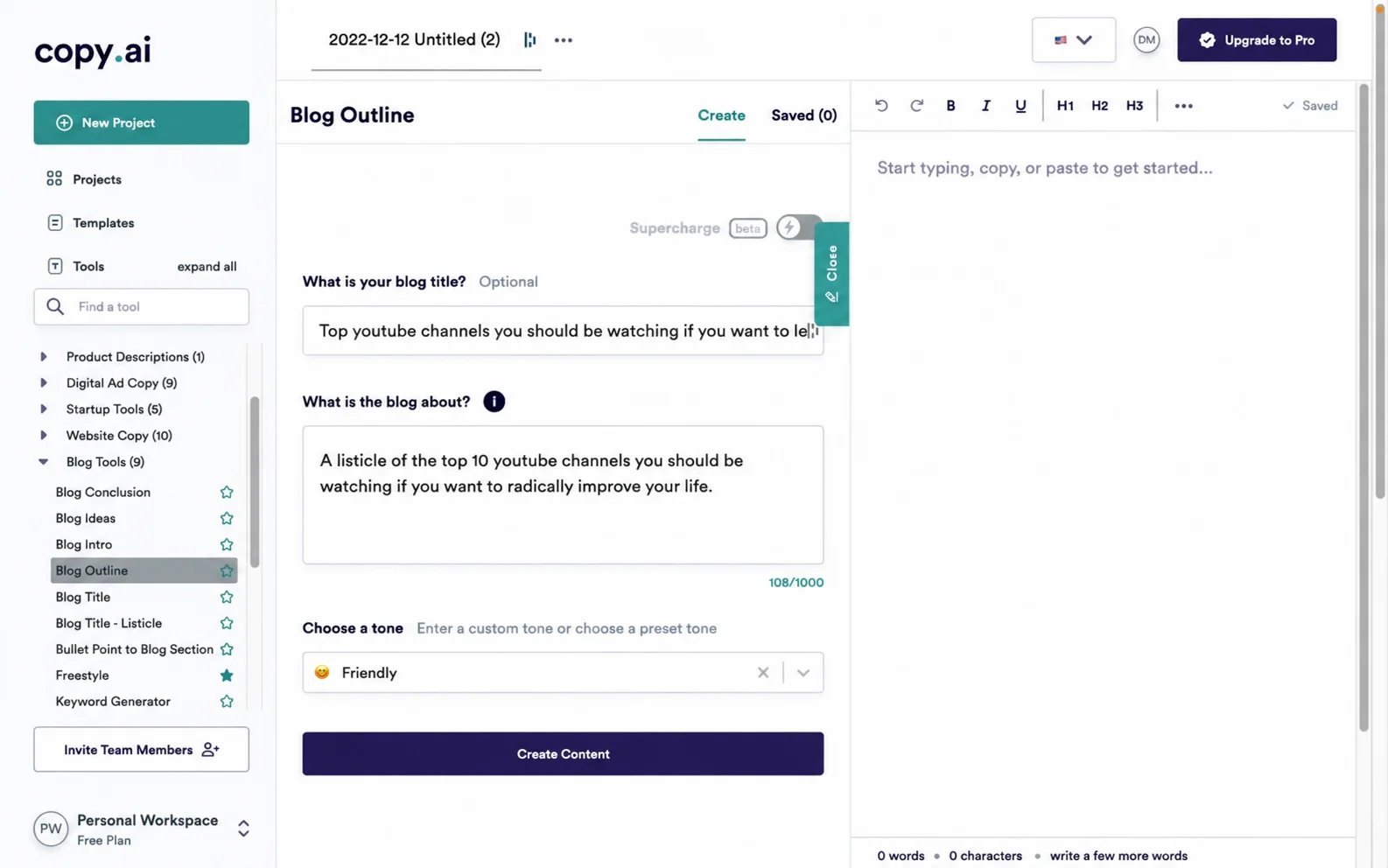The height and width of the screenshot is (868, 1388).
Task: Set Heading 2 style
Action: pos(1100,106)
